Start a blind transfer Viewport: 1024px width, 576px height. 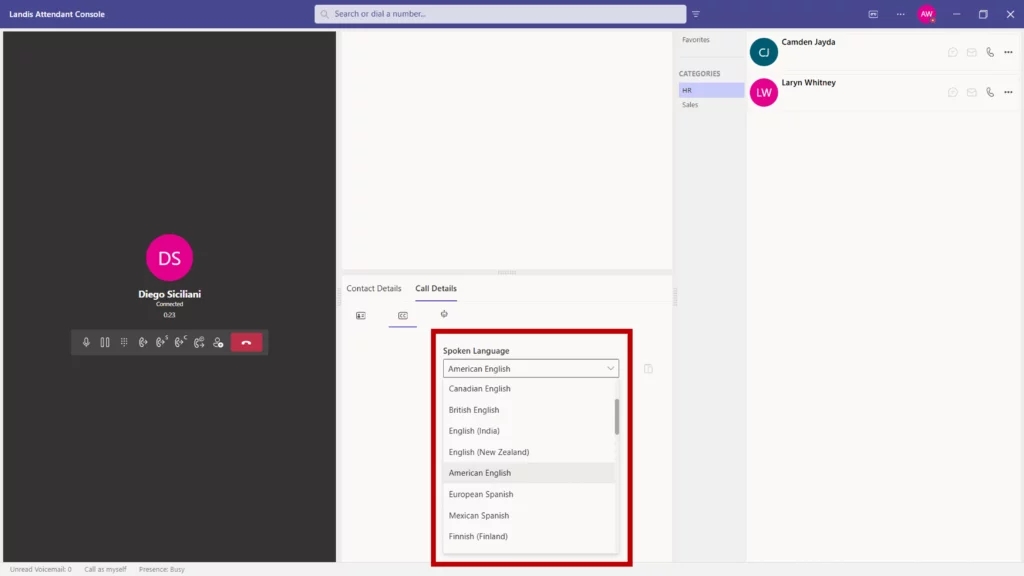pos(143,342)
